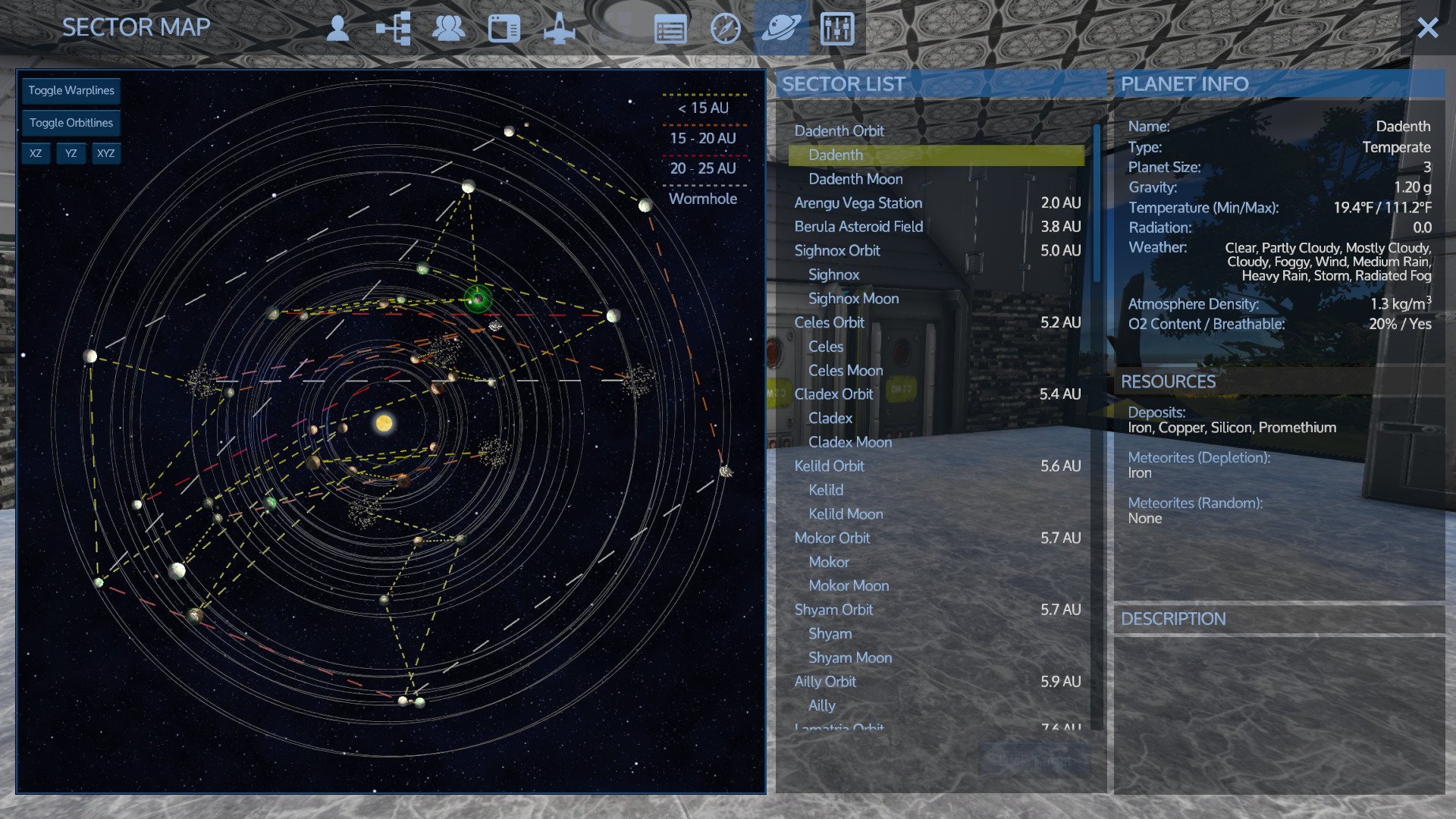
Task: Toggle Warplines on the sector map
Action: (x=71, y=90)
